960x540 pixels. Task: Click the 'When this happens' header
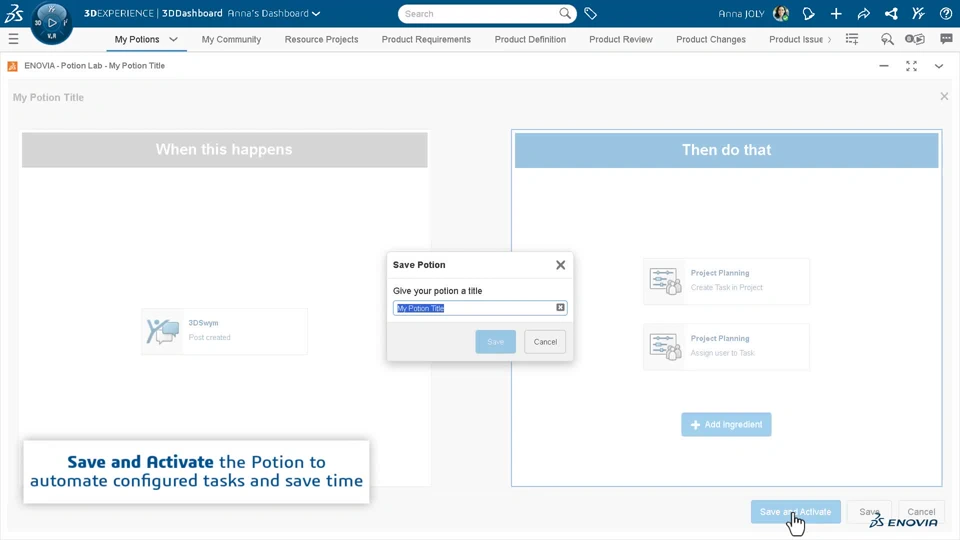point(224,149)
